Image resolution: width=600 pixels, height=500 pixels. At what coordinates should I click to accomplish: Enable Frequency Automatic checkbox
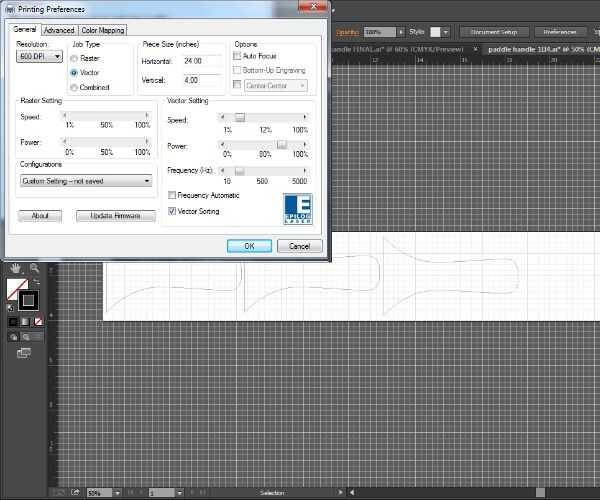(x=172, y=195)
